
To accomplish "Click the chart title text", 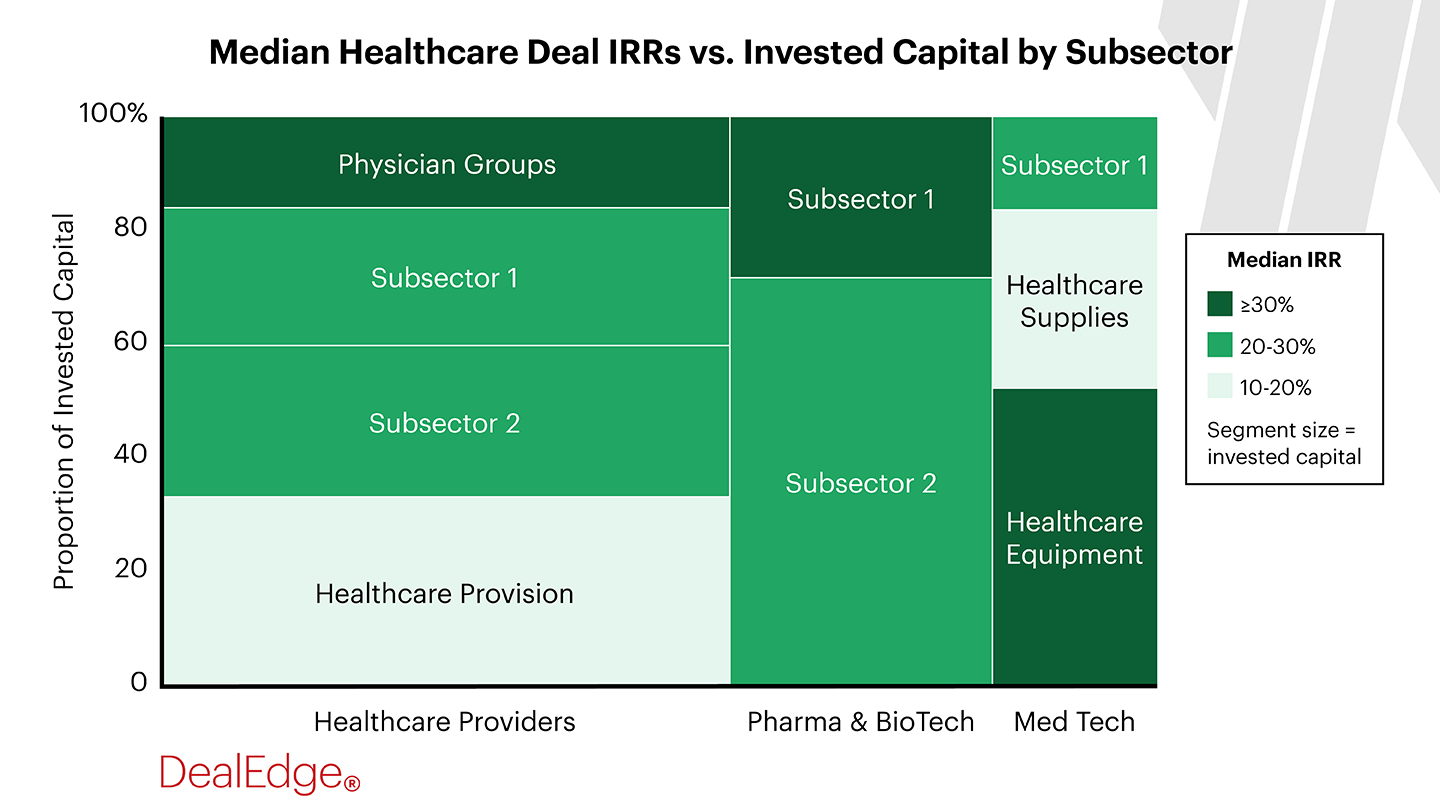I will pyautogui.click(x=720, y=53).
